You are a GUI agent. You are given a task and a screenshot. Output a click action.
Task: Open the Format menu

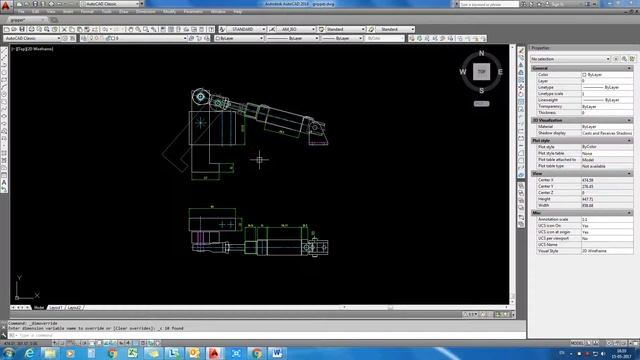click(x=87, y=12)
